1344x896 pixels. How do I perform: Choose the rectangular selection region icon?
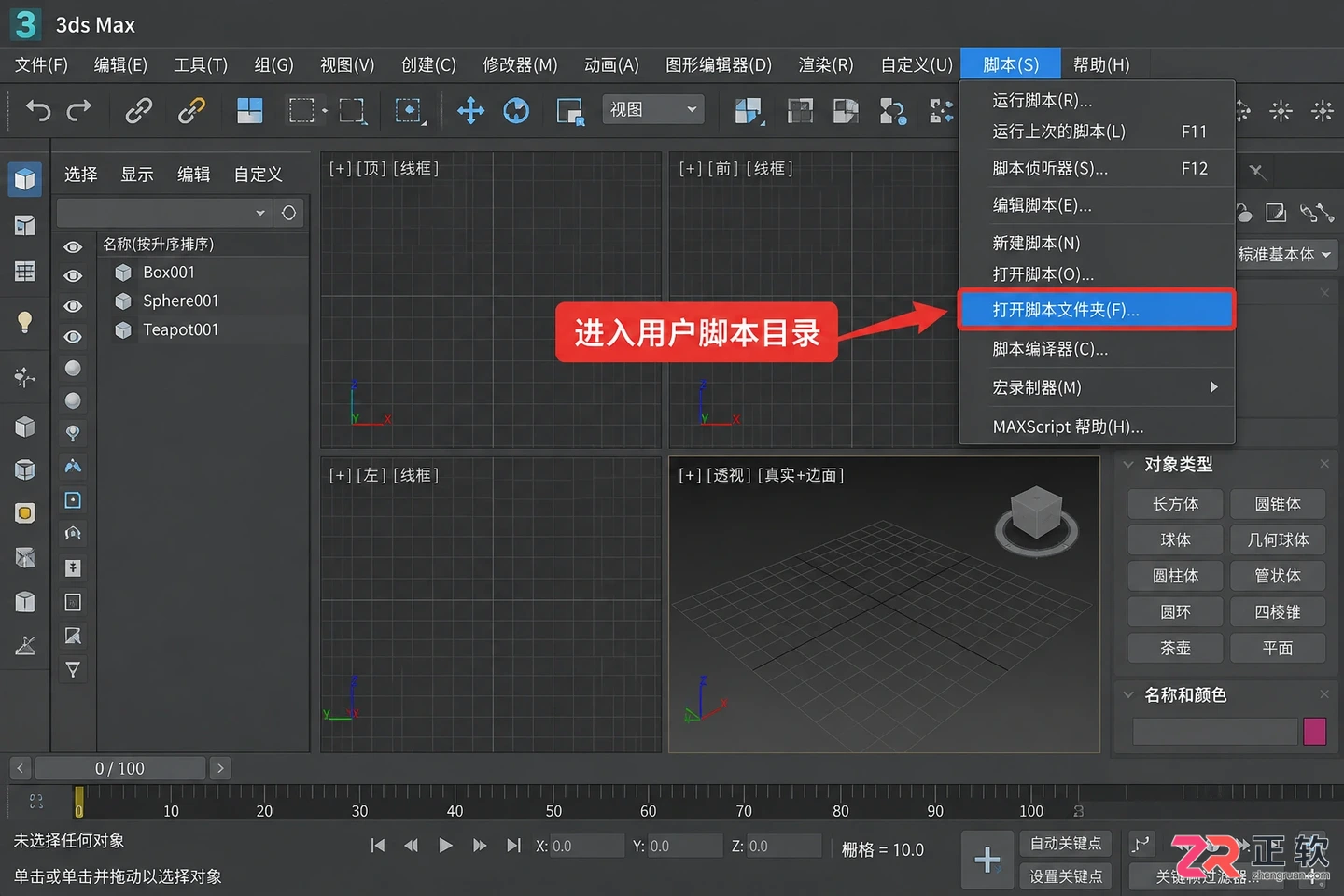[x=301, y=111]
